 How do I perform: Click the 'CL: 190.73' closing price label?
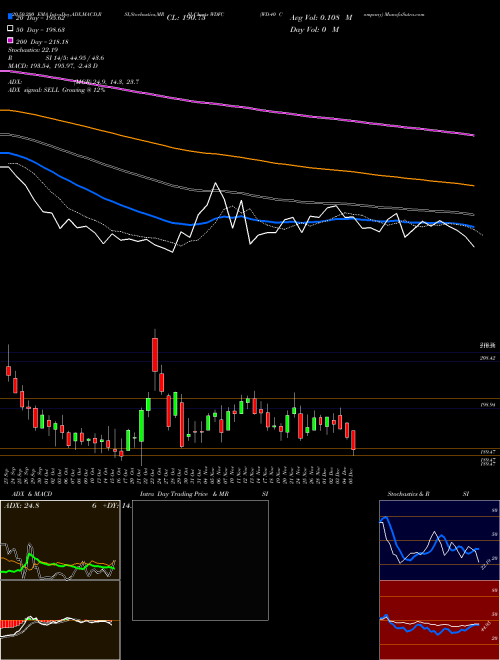point(186,18)
